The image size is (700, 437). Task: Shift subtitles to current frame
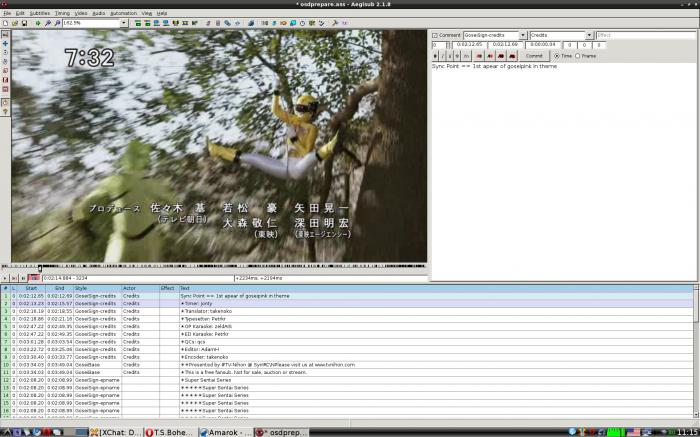tap(195, 23)
